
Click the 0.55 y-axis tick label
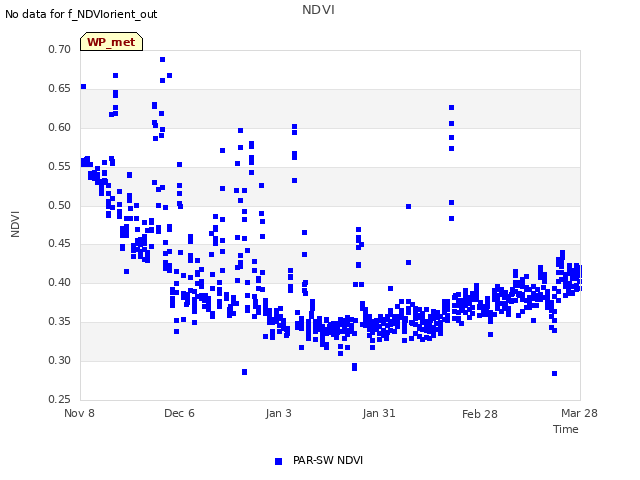(x=59, y=167)
